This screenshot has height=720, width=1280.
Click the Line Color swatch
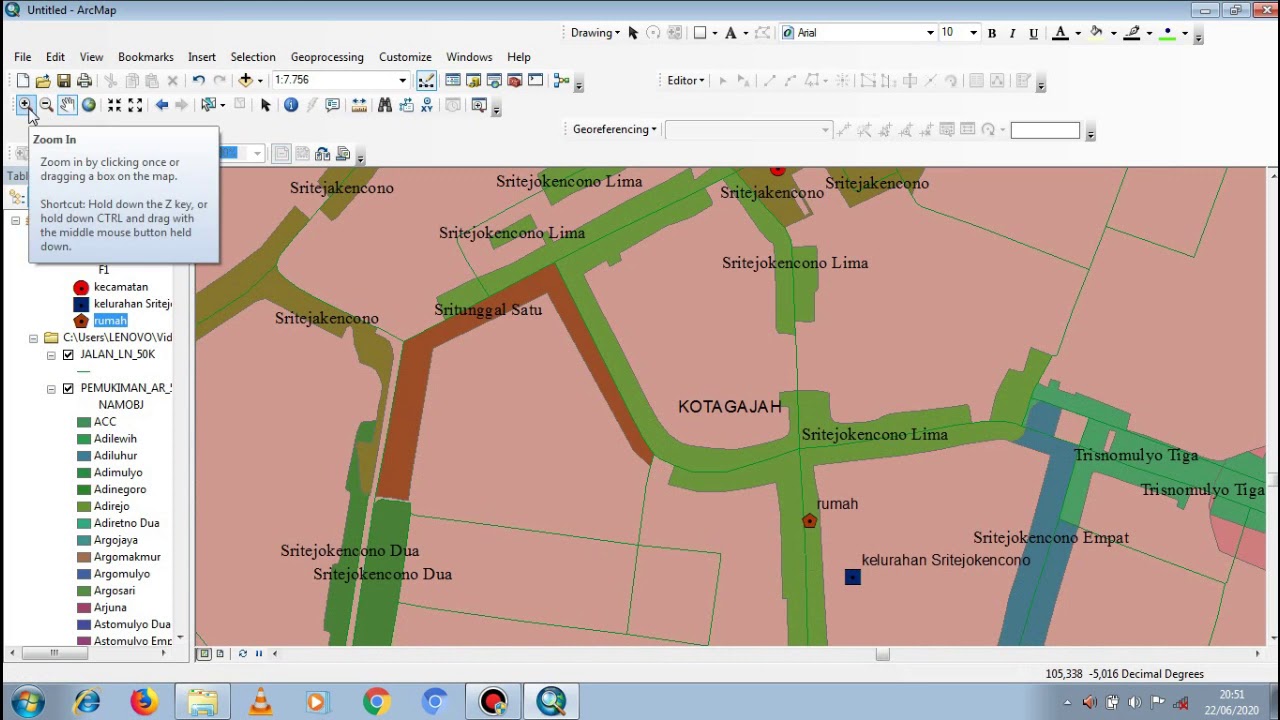(1132, 33)
